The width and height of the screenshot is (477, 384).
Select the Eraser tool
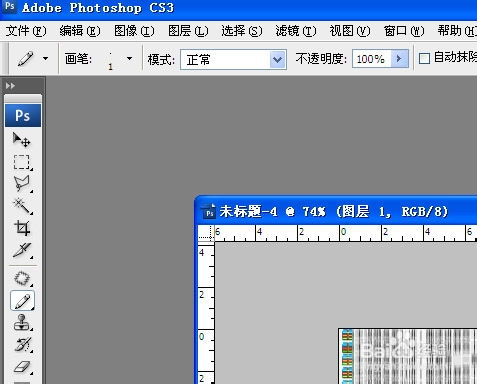22,367
